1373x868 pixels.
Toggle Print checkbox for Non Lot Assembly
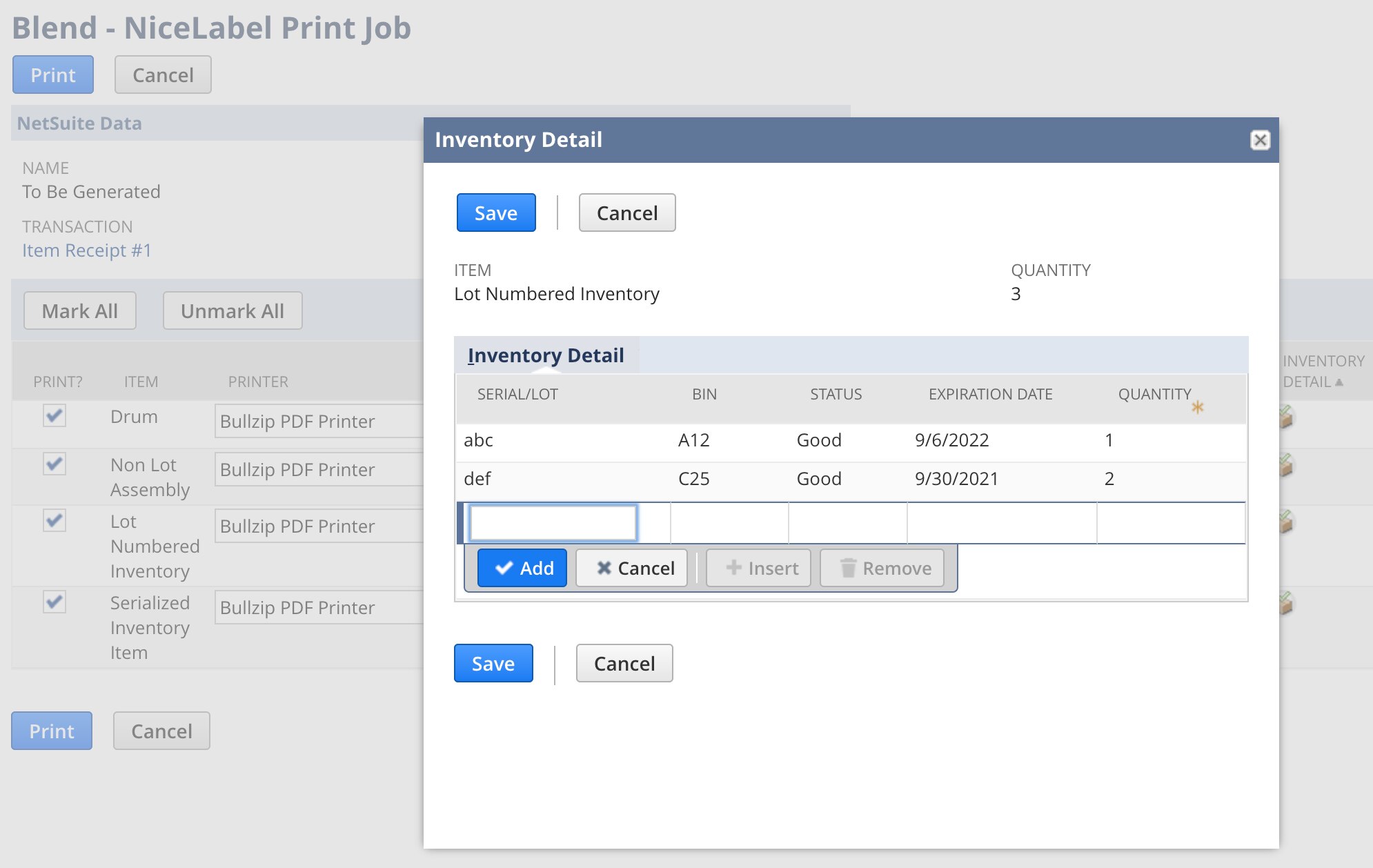click(x=55, y=464)
